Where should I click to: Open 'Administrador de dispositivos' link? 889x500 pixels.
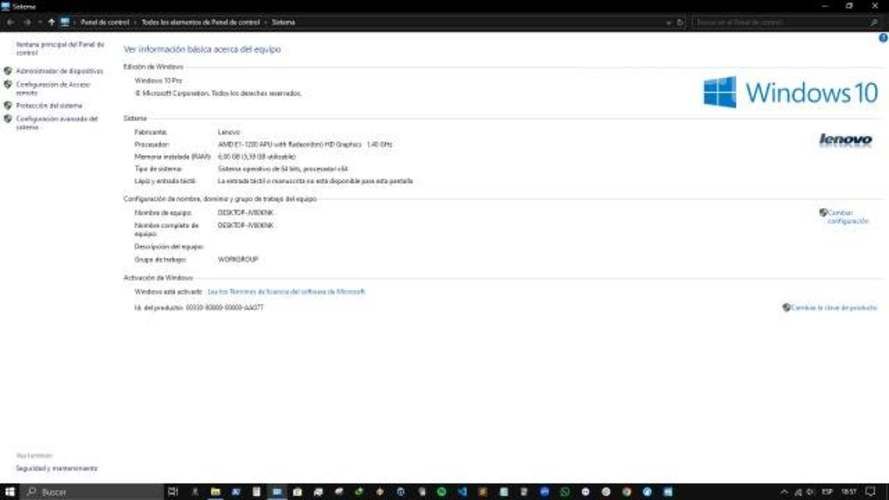pyautogui.click(x=59, y=71)
